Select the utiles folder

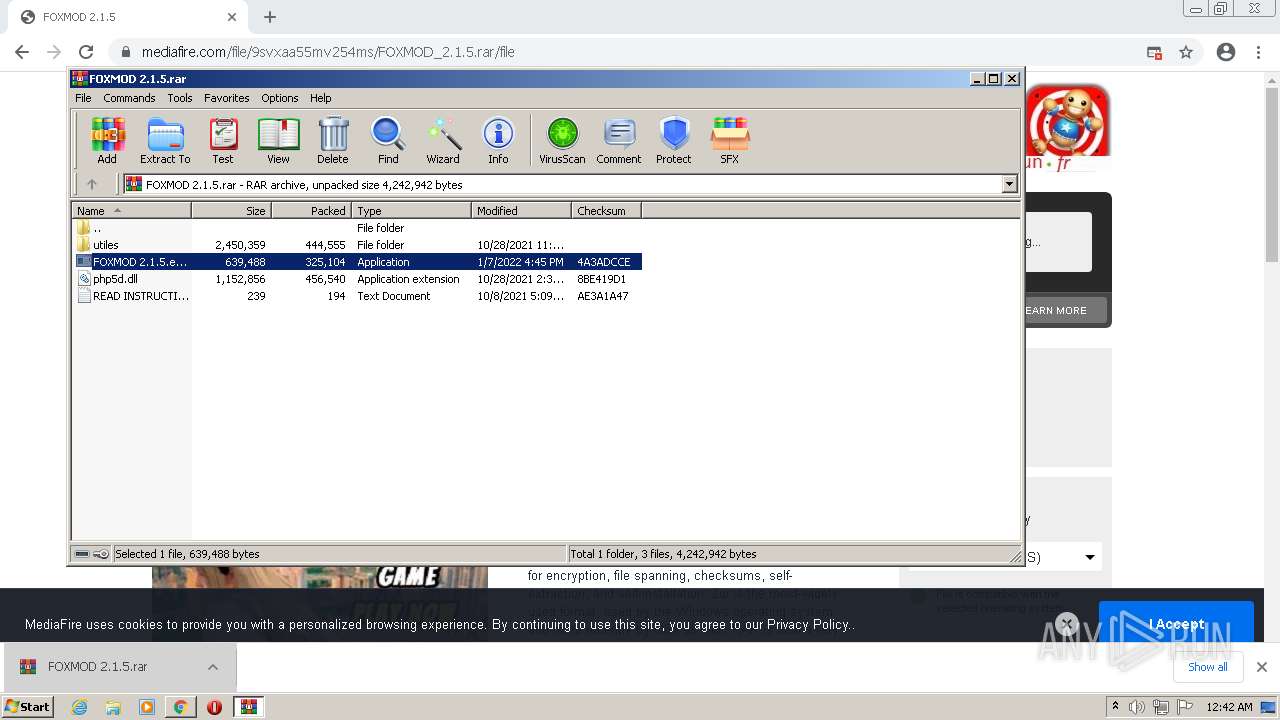coord(357,245)
